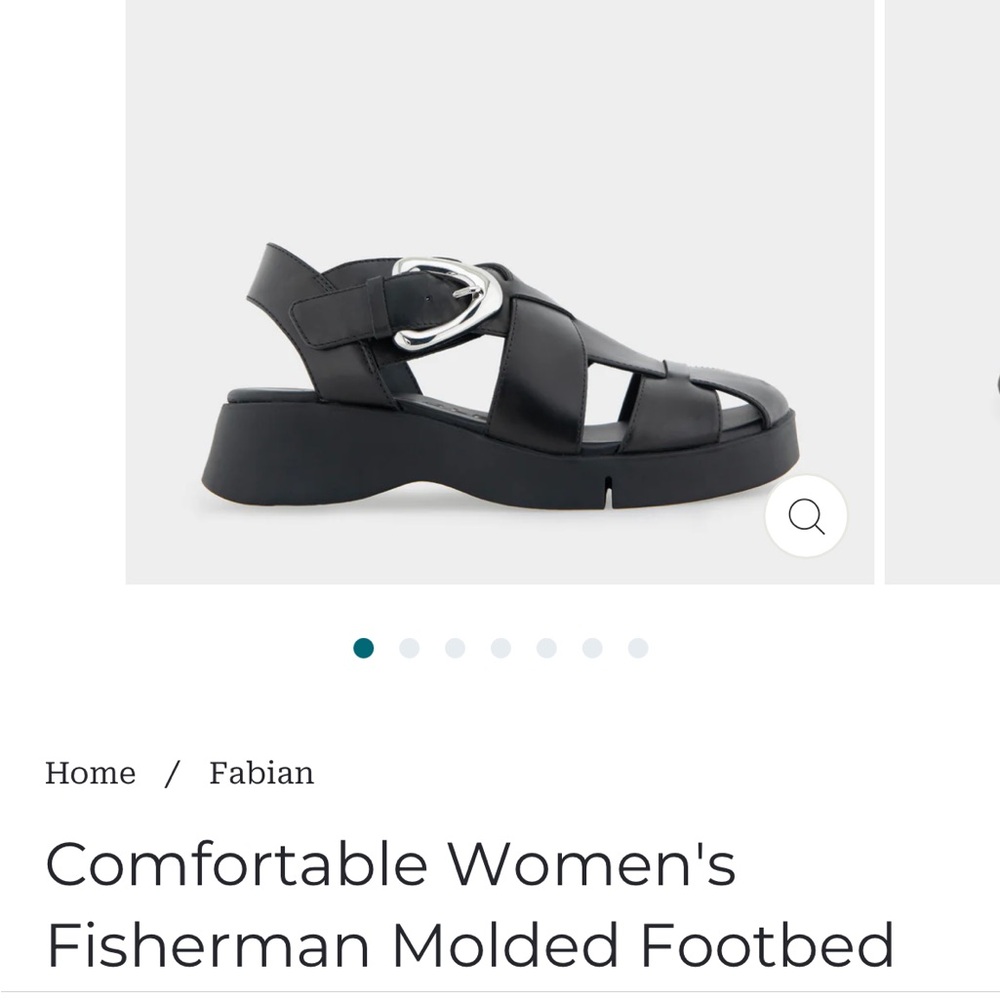Viewport: 1000px width, 1000px height.
Task: Jump to the sixth image using its dot
Action: 590,649
